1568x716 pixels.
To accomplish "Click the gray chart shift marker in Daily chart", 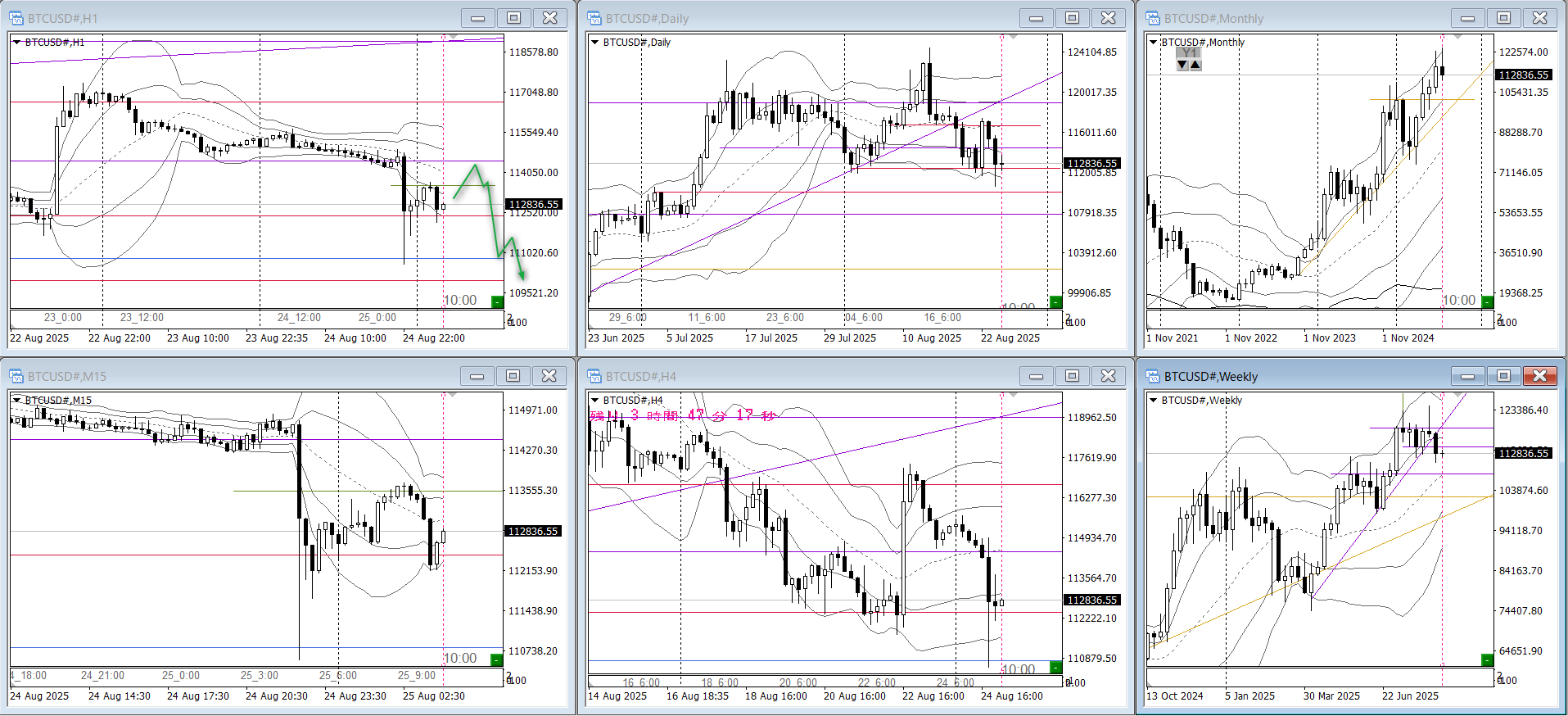I will click(x=1013, y=37).
